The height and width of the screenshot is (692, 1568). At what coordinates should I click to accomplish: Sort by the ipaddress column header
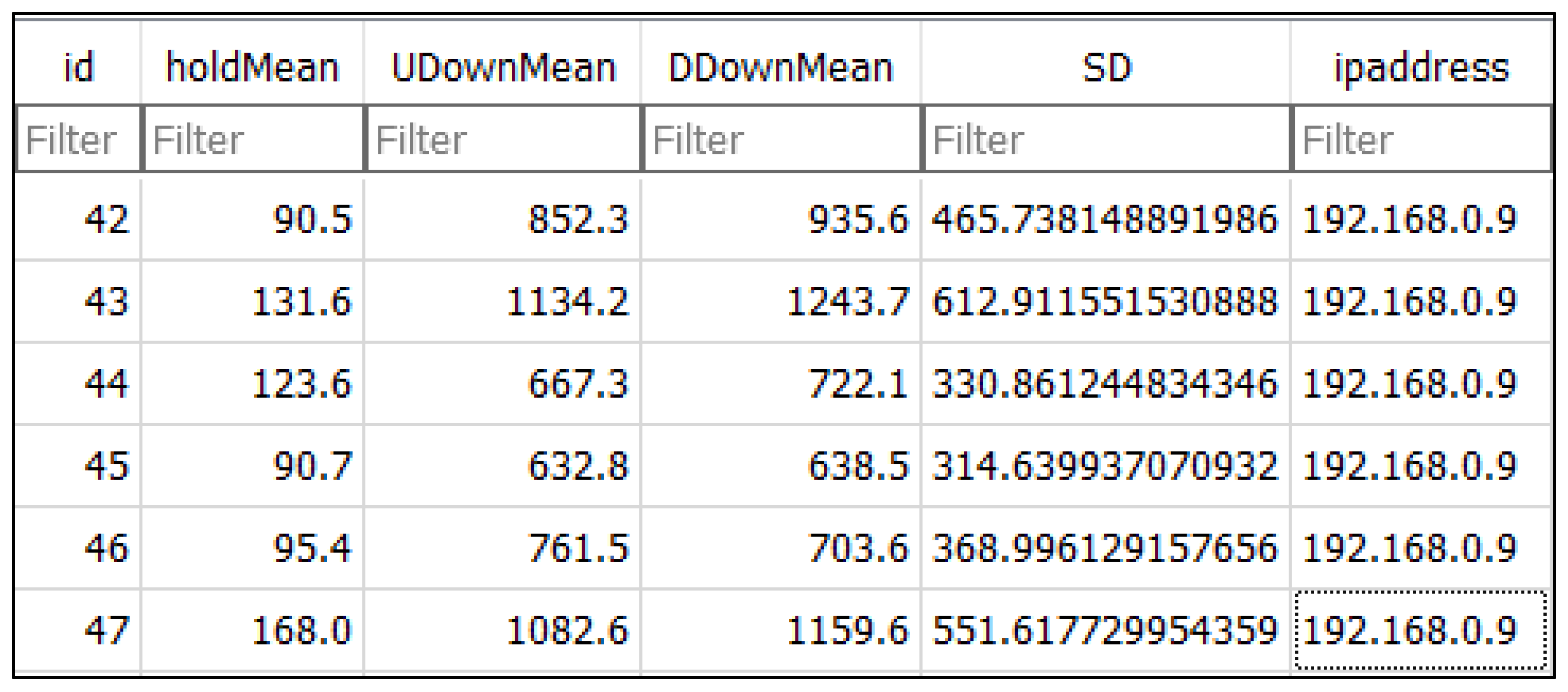click(x=1421, y=66)
